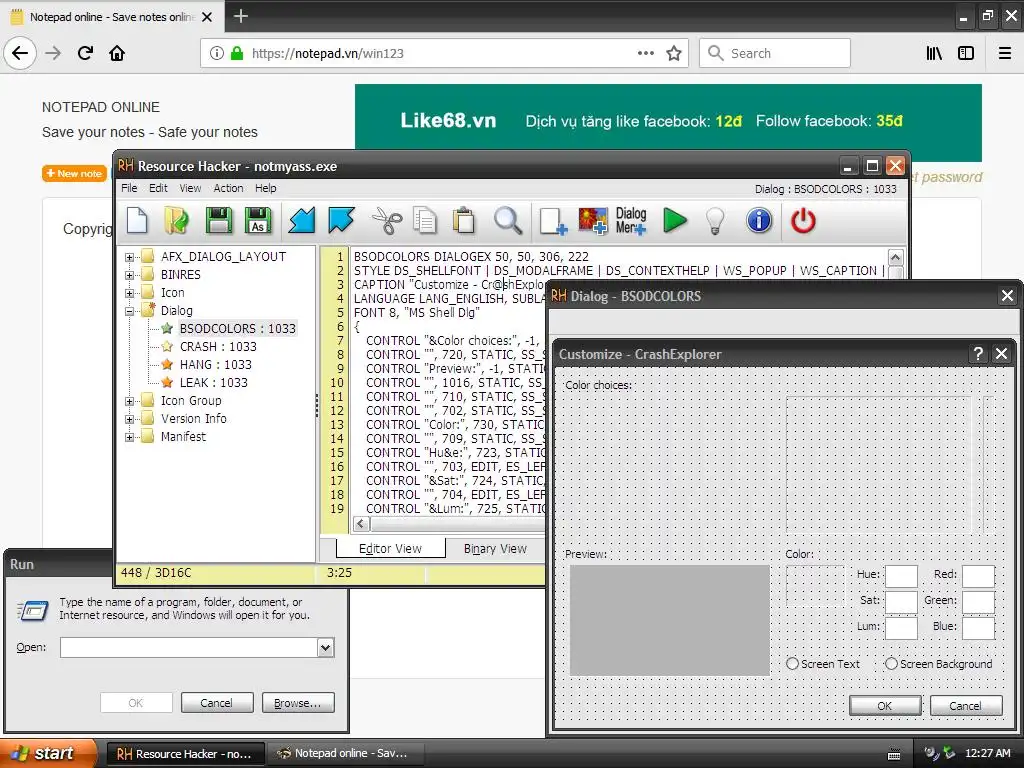Viewport: 1024px width, 768px height.
Task: Select Screen Background radio button
Action: coord(891,664)
